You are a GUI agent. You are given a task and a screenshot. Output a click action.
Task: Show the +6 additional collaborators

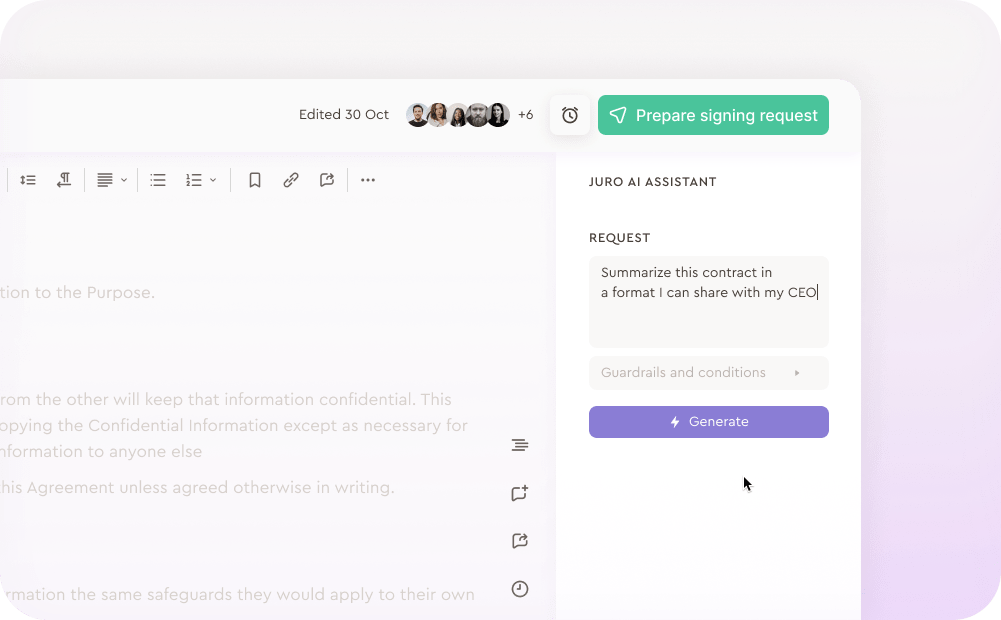point(525,115)
